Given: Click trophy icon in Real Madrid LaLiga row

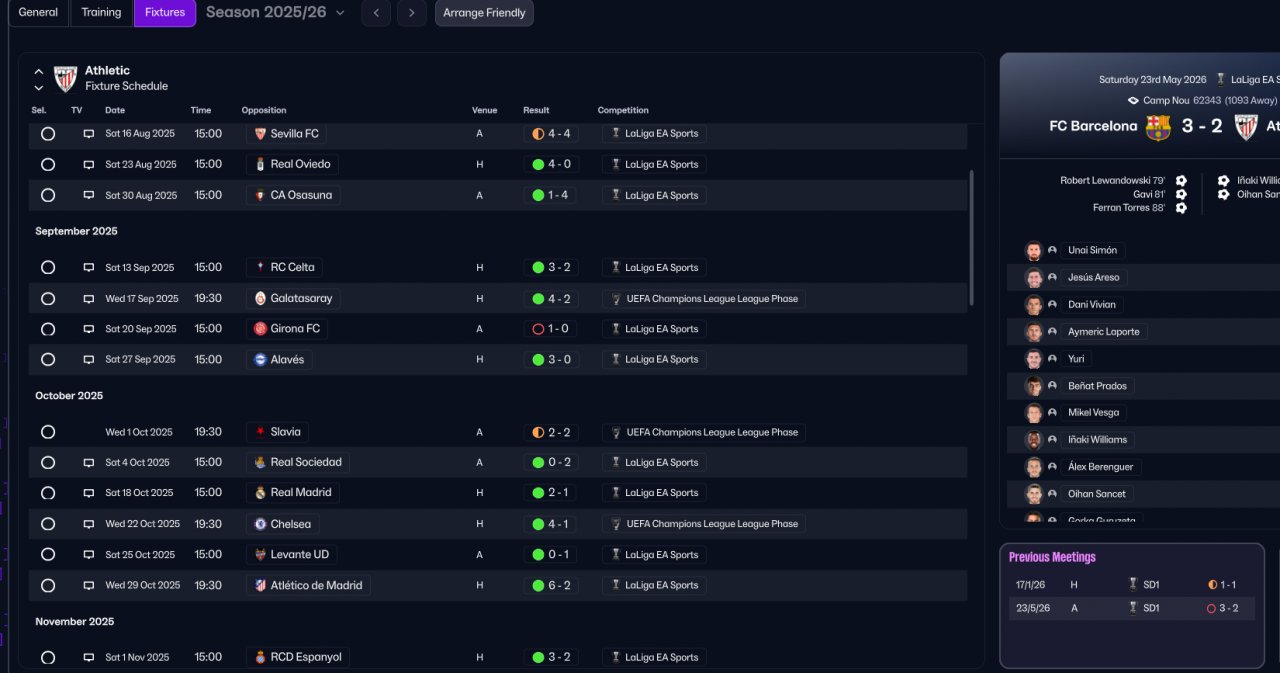Looking at the screenshot, I should point(616,492).
